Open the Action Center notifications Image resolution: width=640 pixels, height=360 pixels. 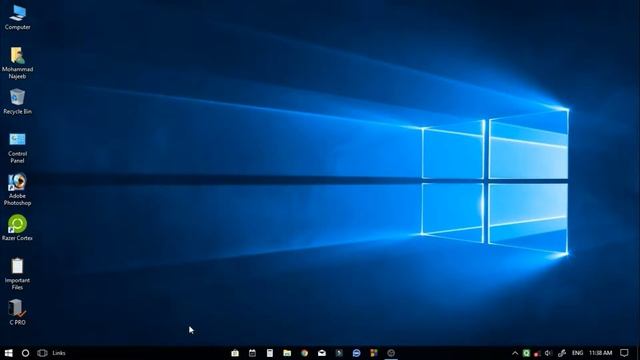tap(624, 353)
